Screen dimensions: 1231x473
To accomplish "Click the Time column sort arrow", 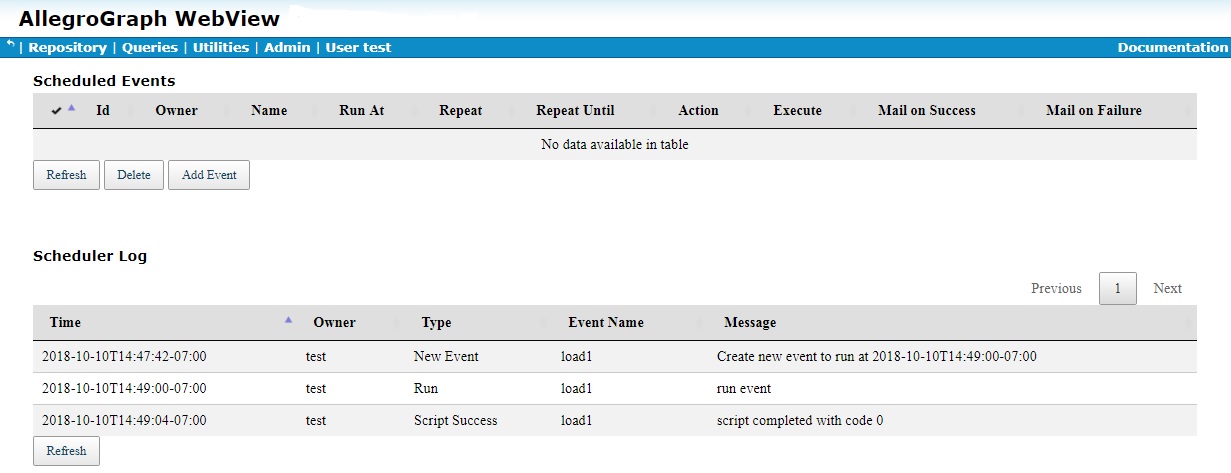I will [x=288, y=320].
